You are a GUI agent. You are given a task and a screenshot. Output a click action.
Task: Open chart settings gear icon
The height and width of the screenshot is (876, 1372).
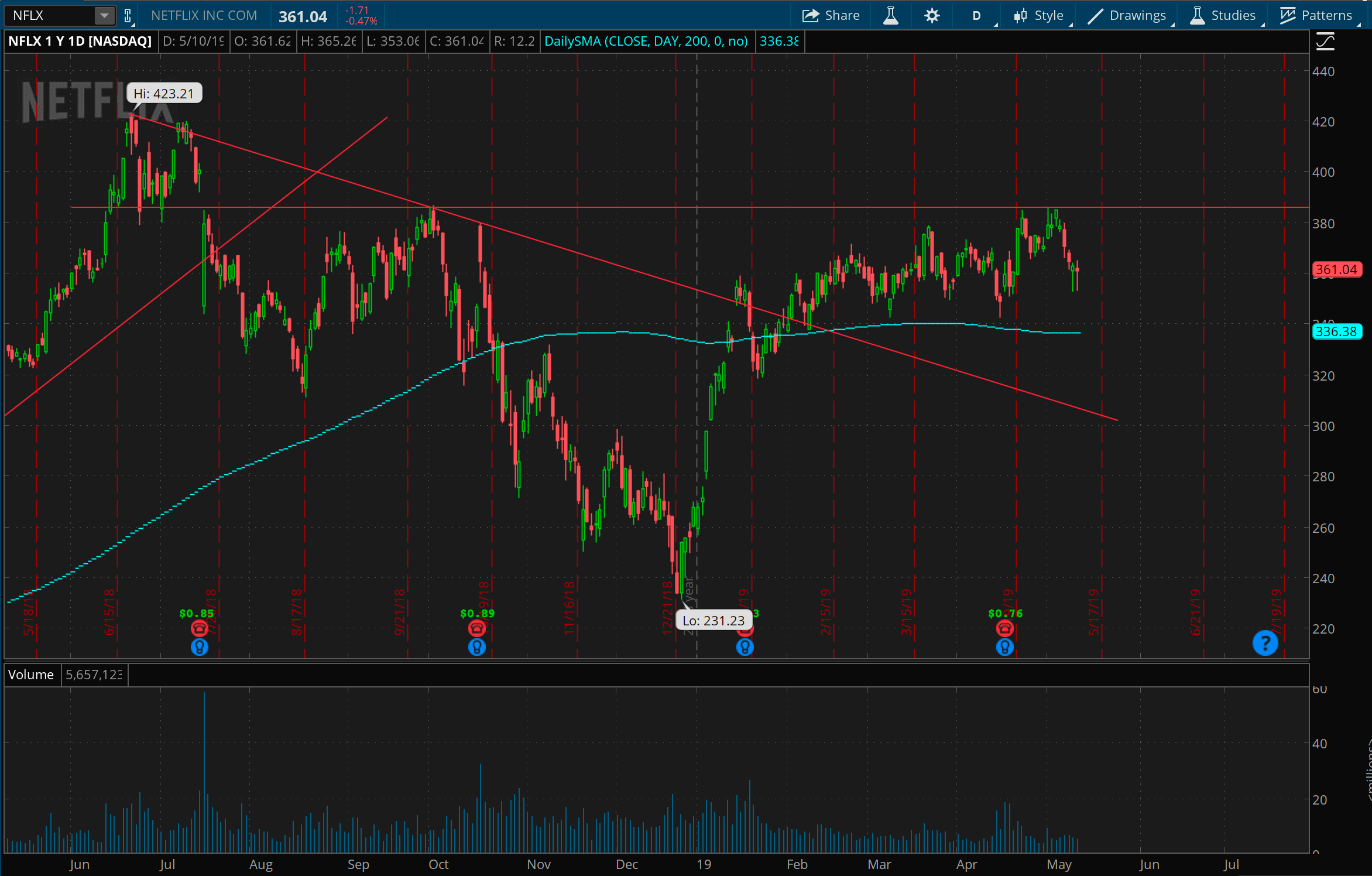(x=932, y=15)
